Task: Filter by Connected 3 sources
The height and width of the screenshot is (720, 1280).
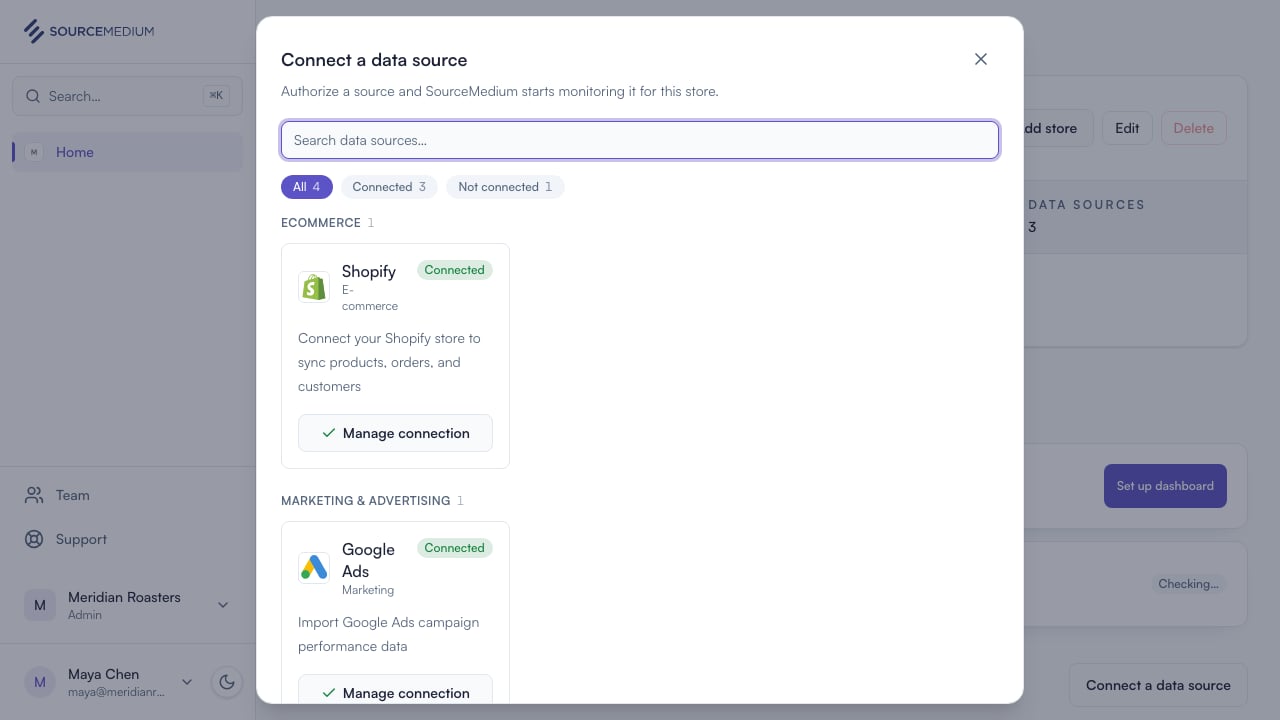Action: 389,187
